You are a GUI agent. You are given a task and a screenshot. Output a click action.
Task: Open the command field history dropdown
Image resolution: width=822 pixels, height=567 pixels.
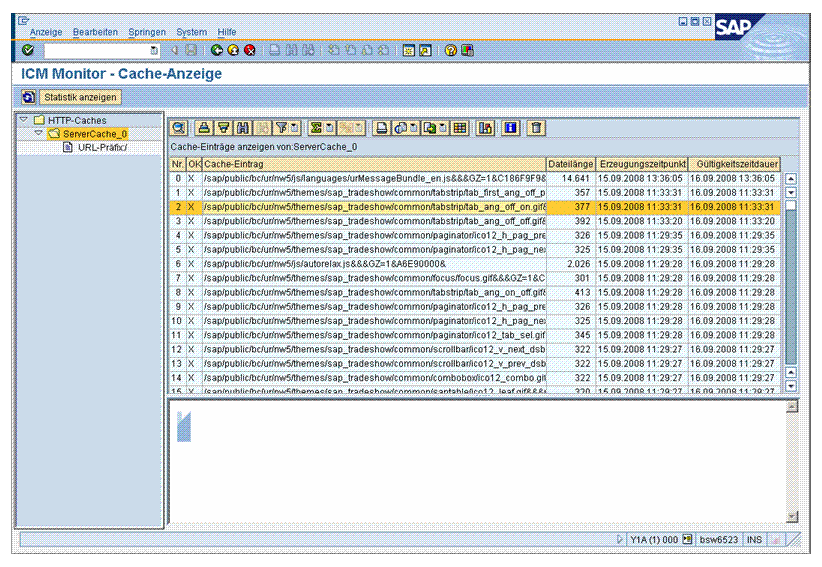click(154, 50)
